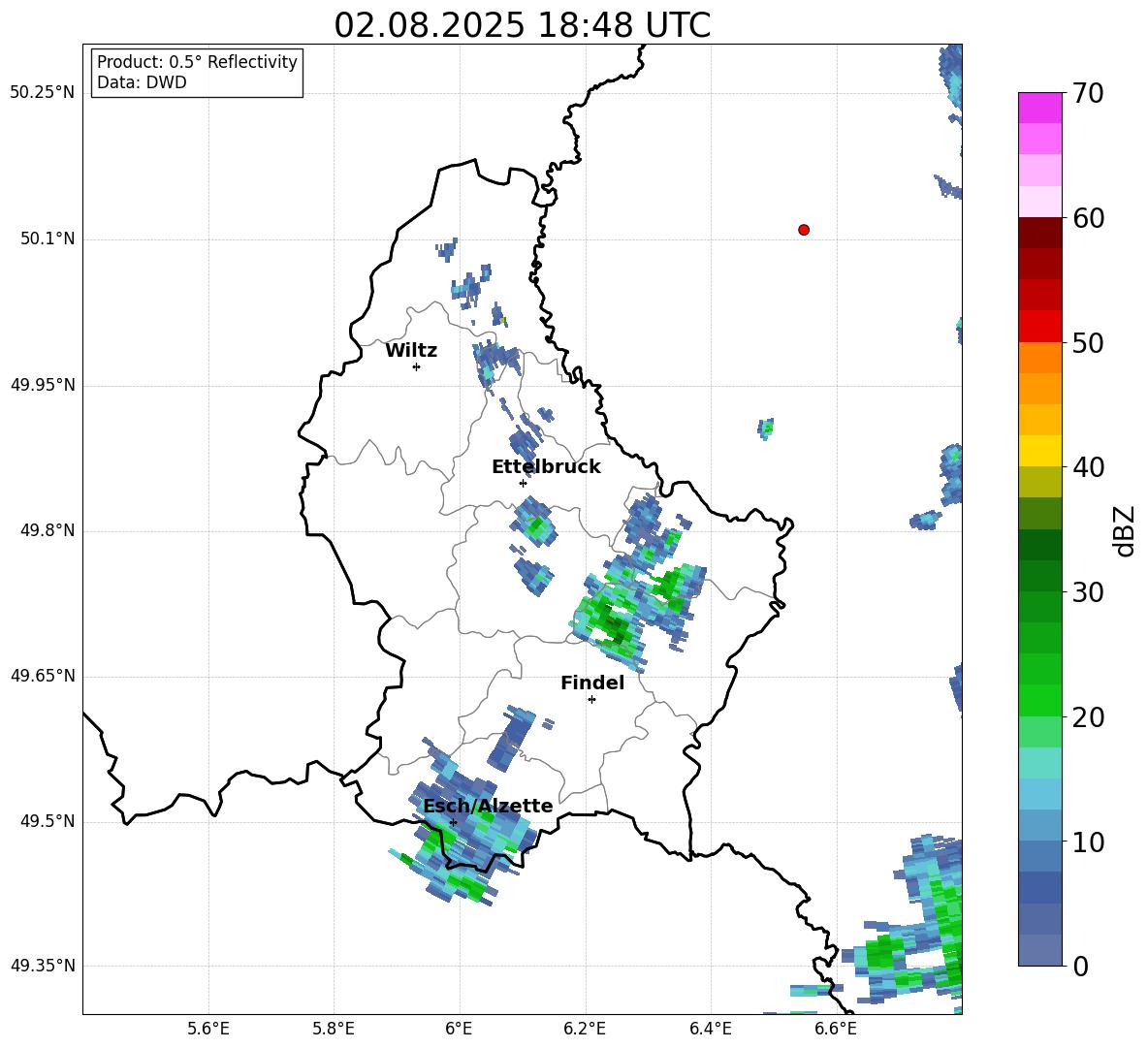
Task: Click the dark red colorbar segment below 60
Action: pos(1039,233)
